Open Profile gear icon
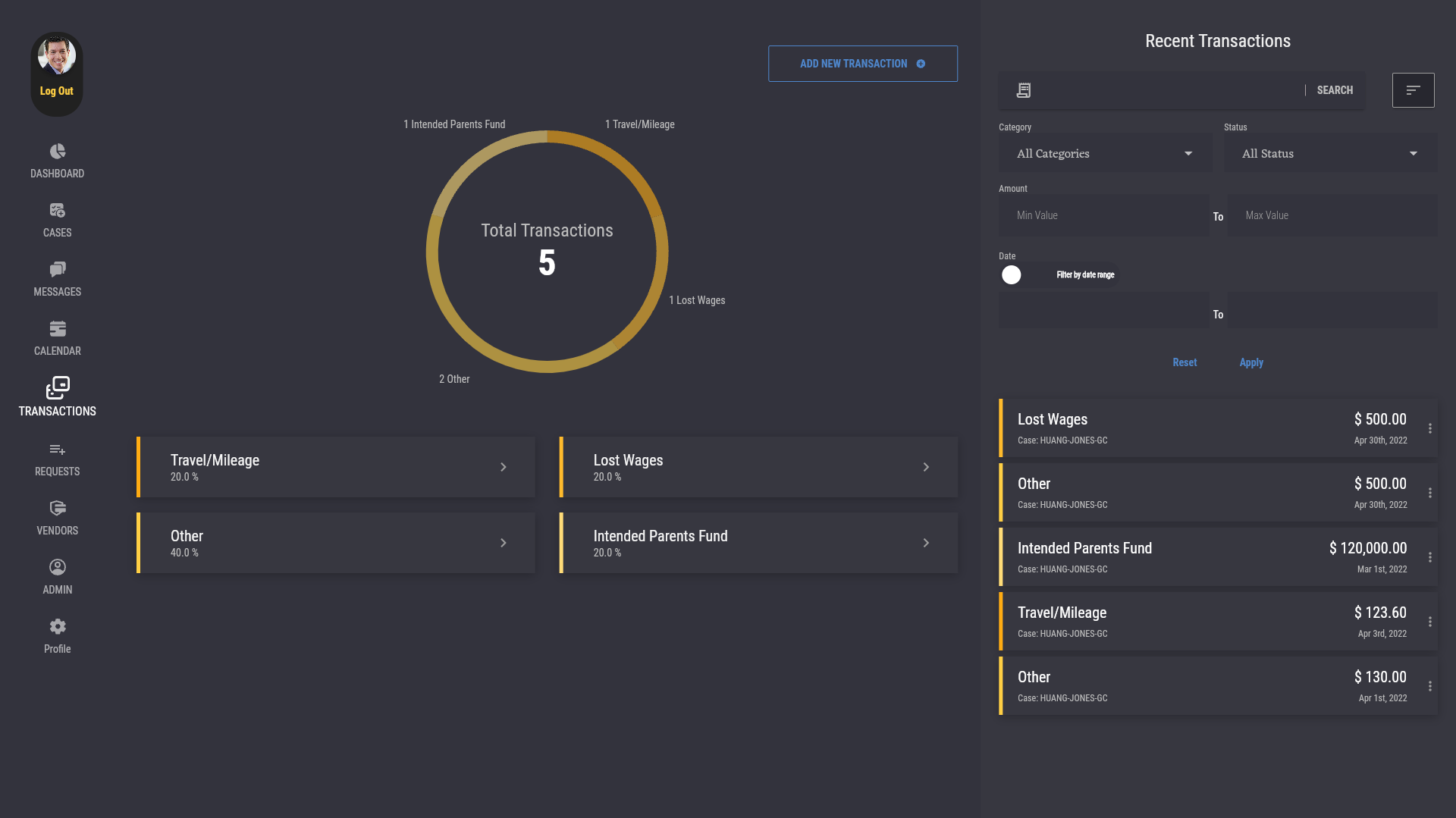The height and width of the screenshot is (818, 1456). click(x=58, y=627)
